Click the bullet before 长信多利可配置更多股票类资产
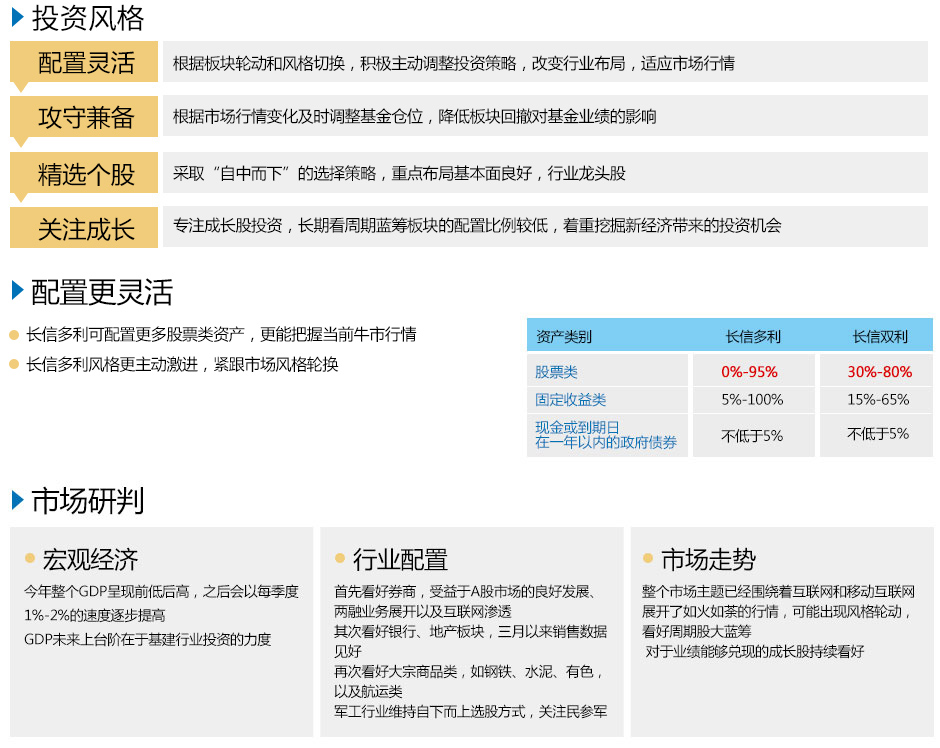This screenshot has width=940, height=748. [14, 335]
